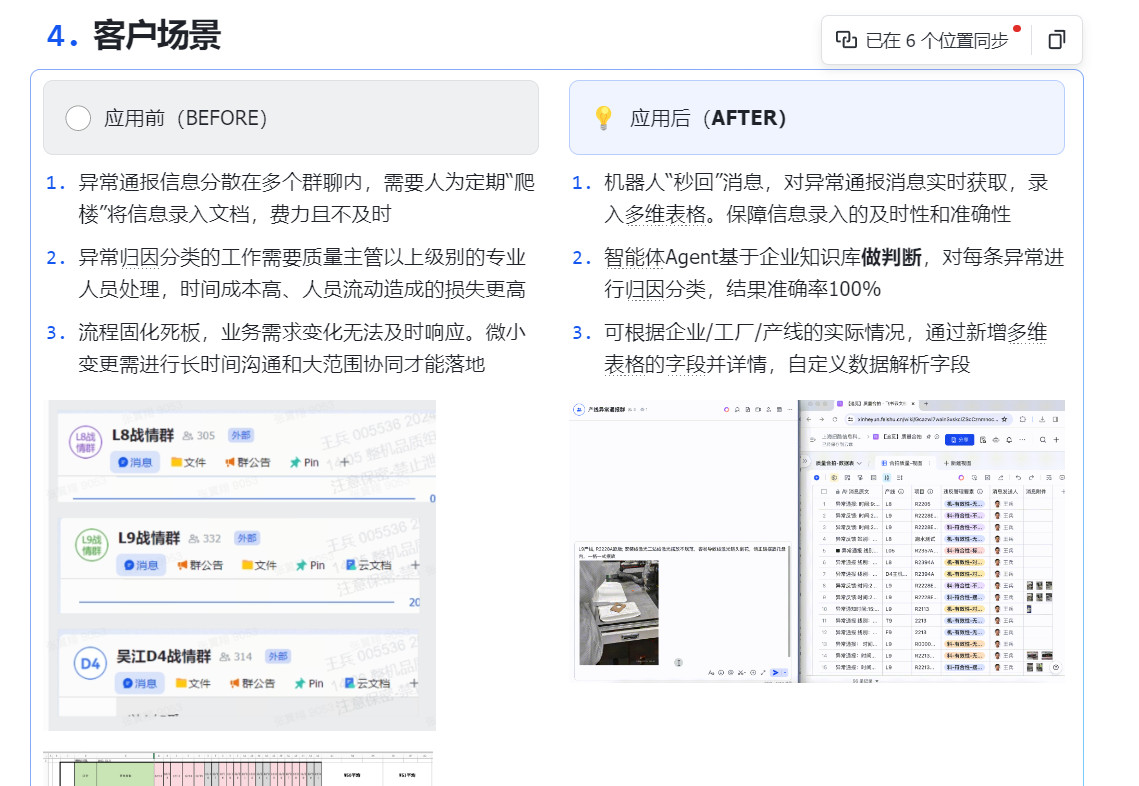Click the blue send arrow in chat

click(775, 673)
